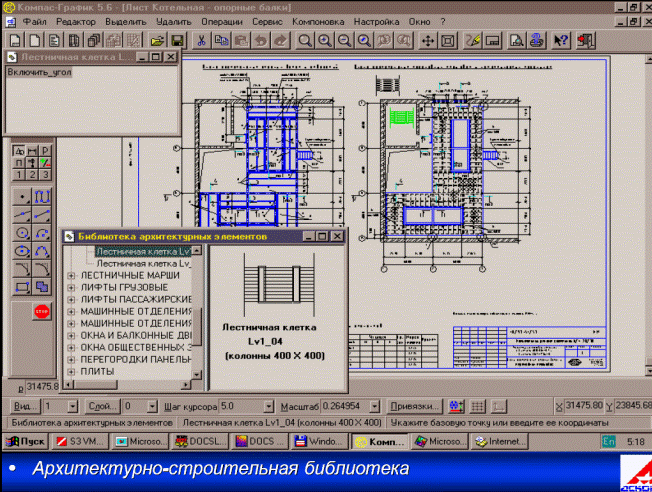Copy selection using the copy toolbar icon
This screenshot has width=652, height=492.
221,40
